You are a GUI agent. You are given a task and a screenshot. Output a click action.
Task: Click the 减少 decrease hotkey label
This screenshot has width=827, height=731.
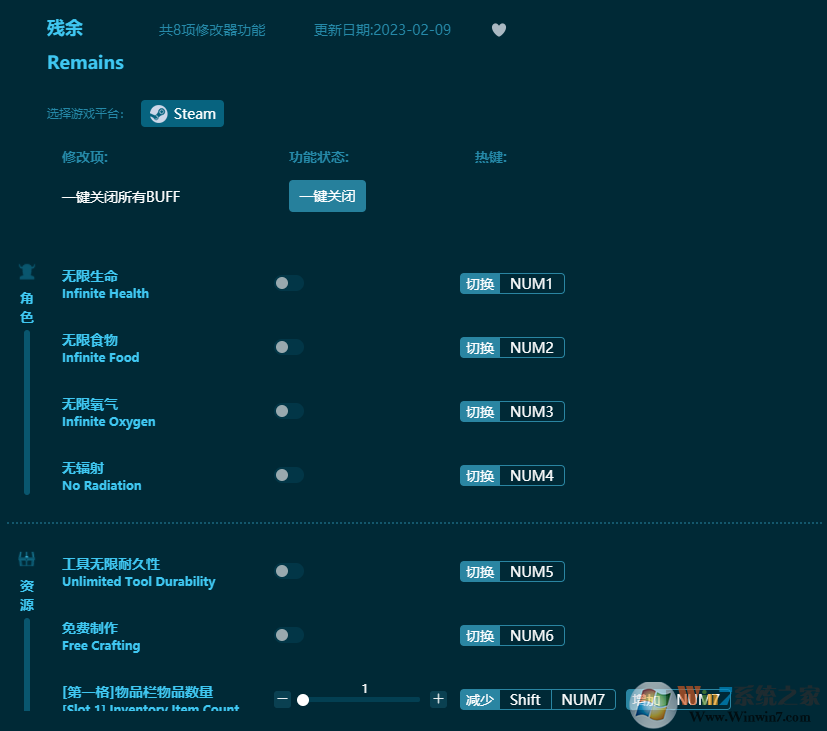coord(480,699)
